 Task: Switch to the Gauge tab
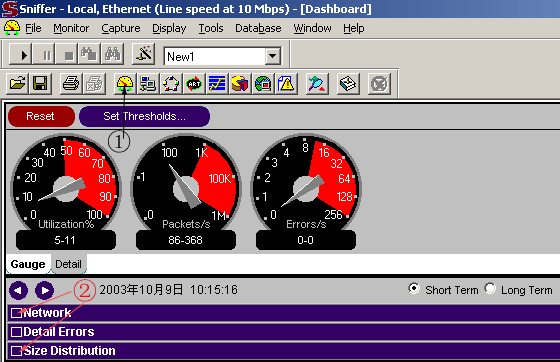coord(28,264)
